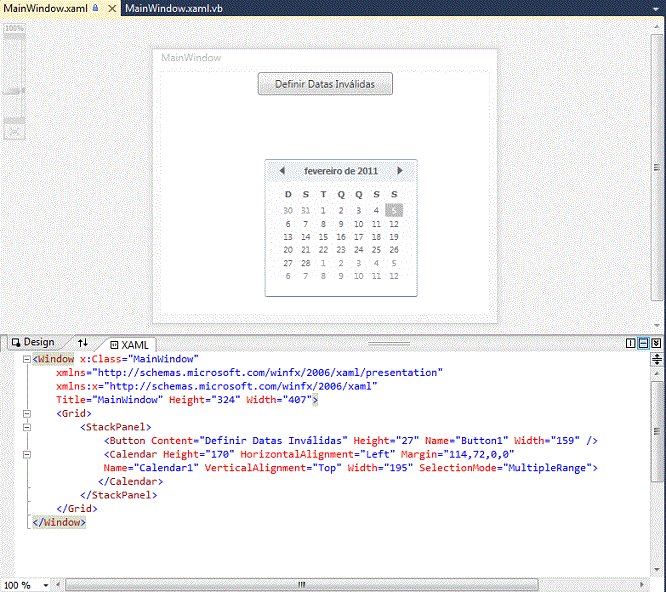The image size is (666, 592).
Task: Select day 17 in the calendar
Action: click(358, 237)
